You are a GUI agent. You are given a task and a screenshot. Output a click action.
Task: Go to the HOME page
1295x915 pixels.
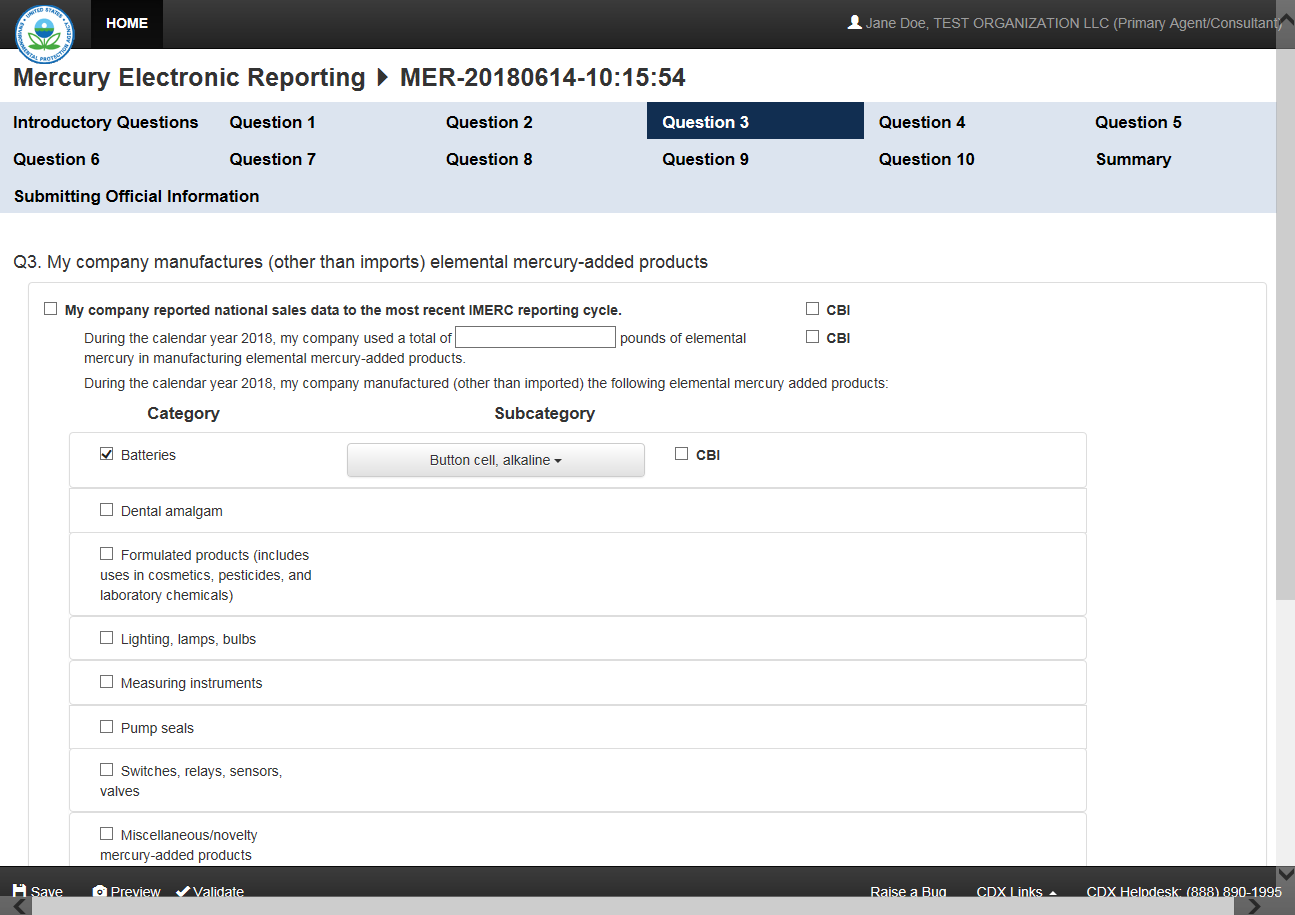click(127, 23)
